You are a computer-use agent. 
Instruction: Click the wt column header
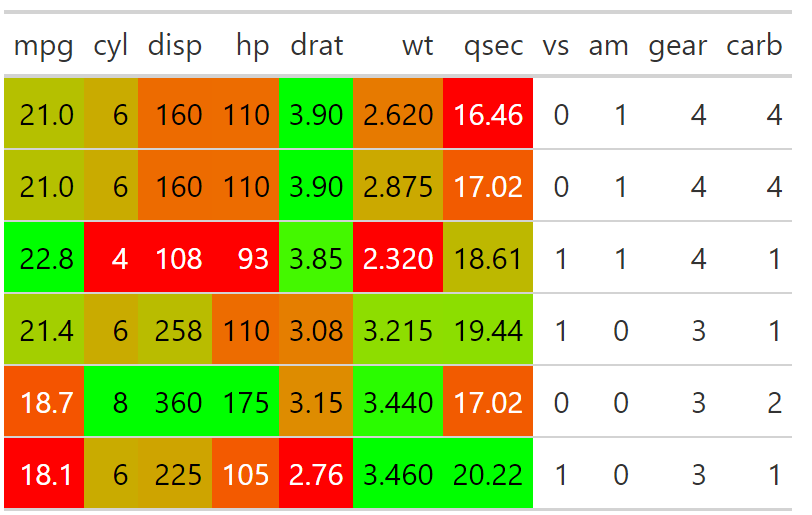tap(398, 45)
